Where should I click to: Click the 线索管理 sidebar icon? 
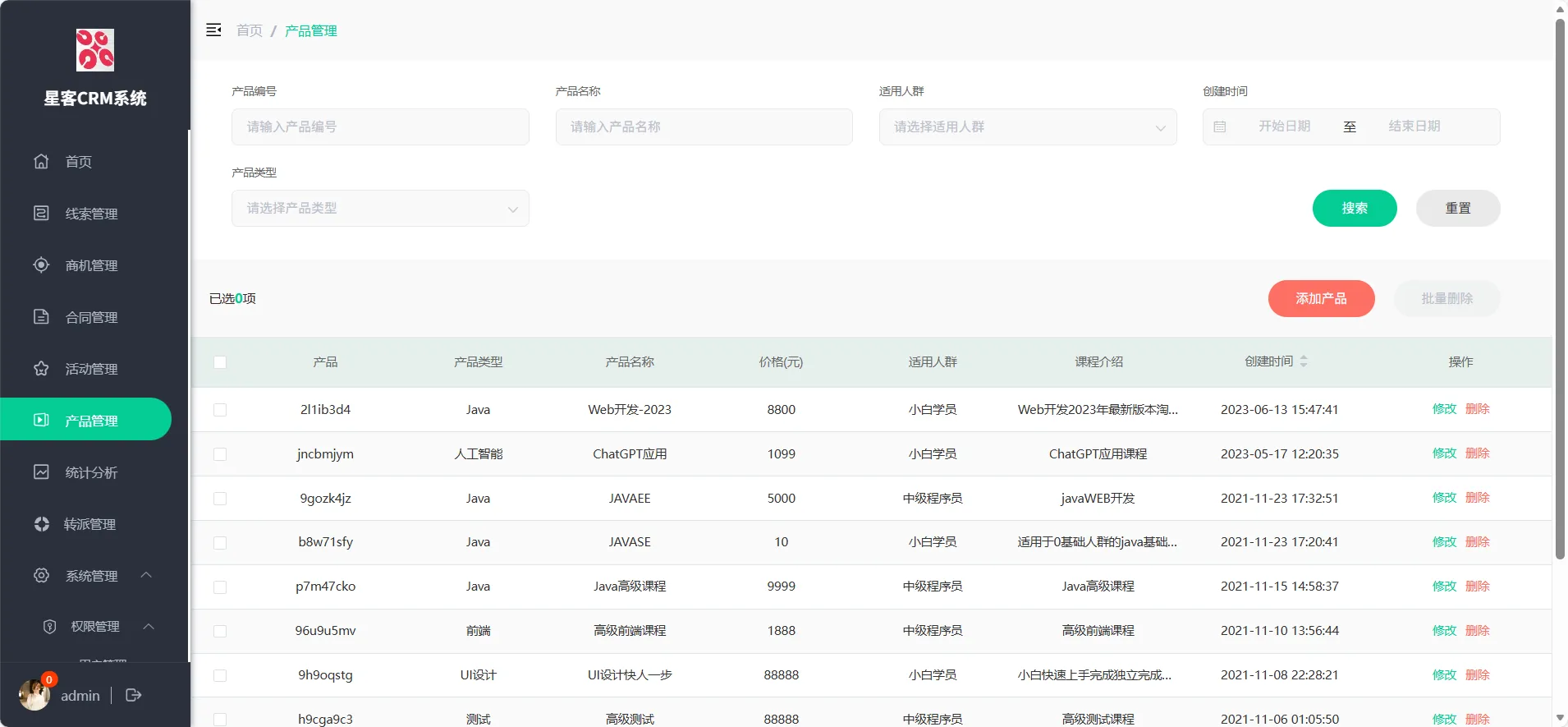click(41, 214)
